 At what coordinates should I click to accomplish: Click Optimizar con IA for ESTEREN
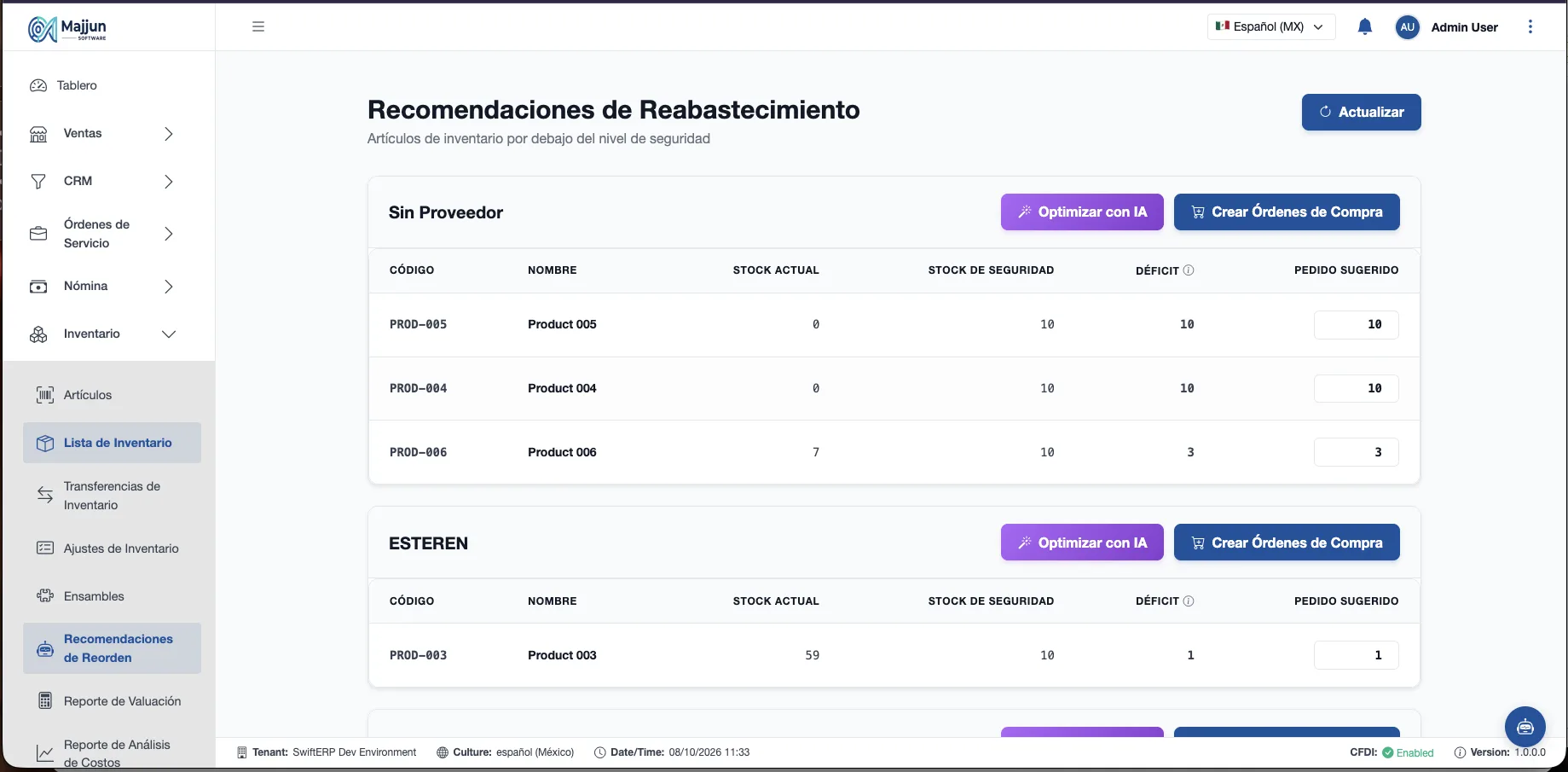[1082, 543]
